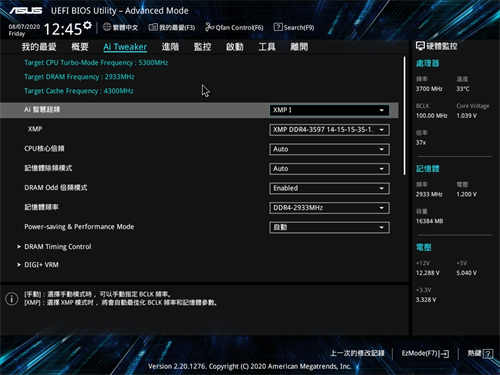Viewport: 500px width, 375px height.
Task: Click Target Cache Frequency : 4300MHz text
Action: 79,91
